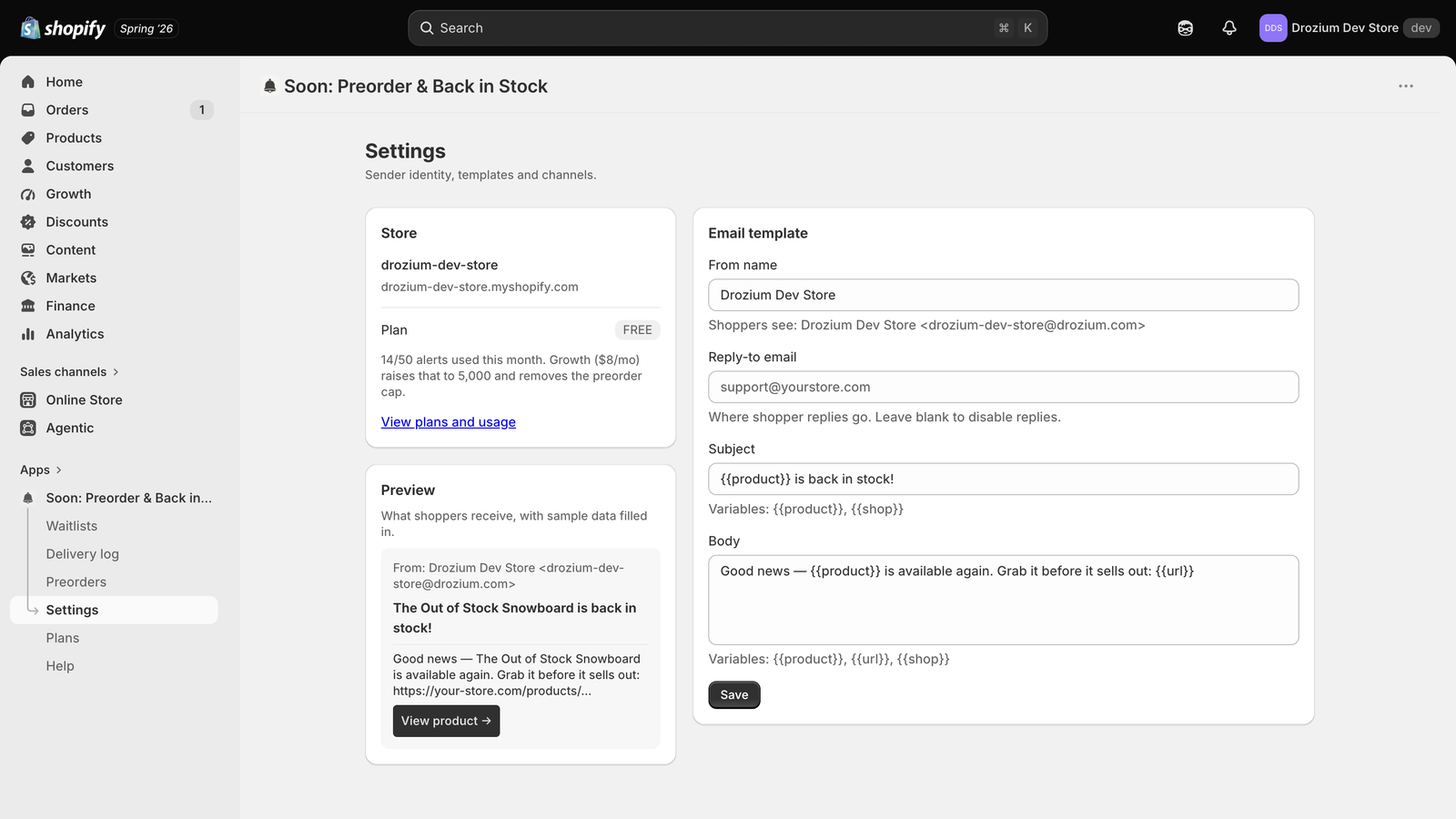This screenshot has height=819, width=1456.
Task: Click the View plans and usage link
Action: coord(449,422)
